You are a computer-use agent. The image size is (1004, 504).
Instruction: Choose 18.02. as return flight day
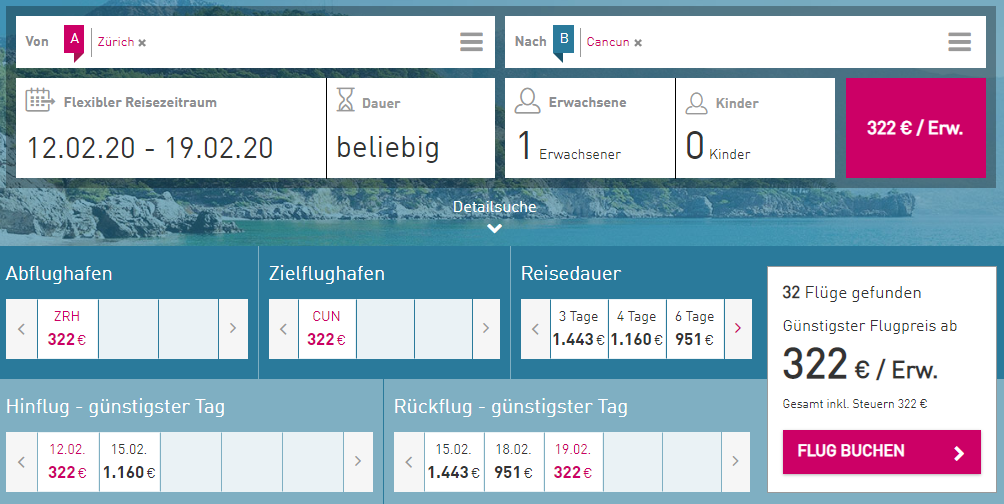(513, 461)
